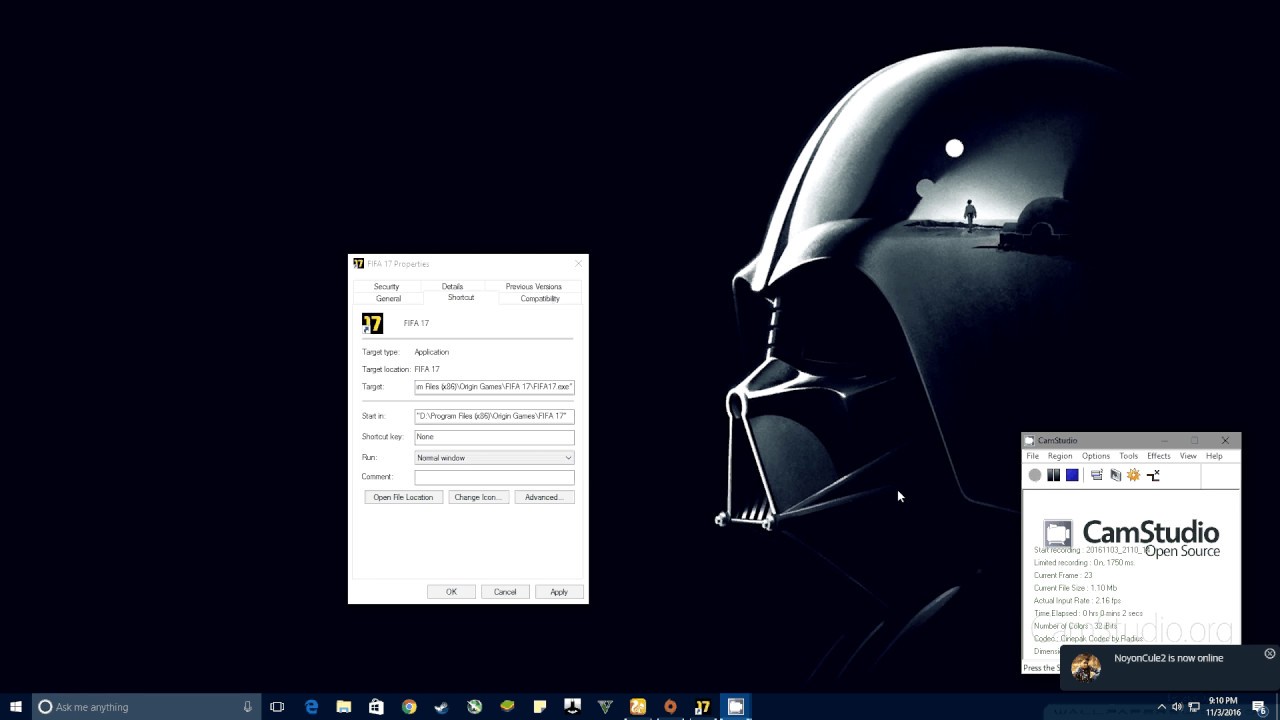Click the 'Current File Size : 1.10 Mb' line
The height and width of the screenshot is (720, 1280).
pyautogui.click(x=1076, y=588)
